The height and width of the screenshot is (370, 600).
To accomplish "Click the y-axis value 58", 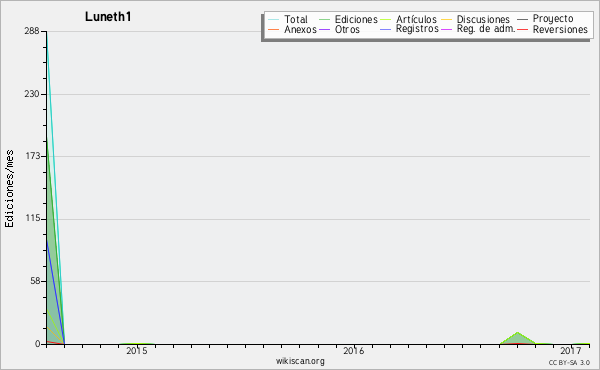I will [x=35, y=281].
